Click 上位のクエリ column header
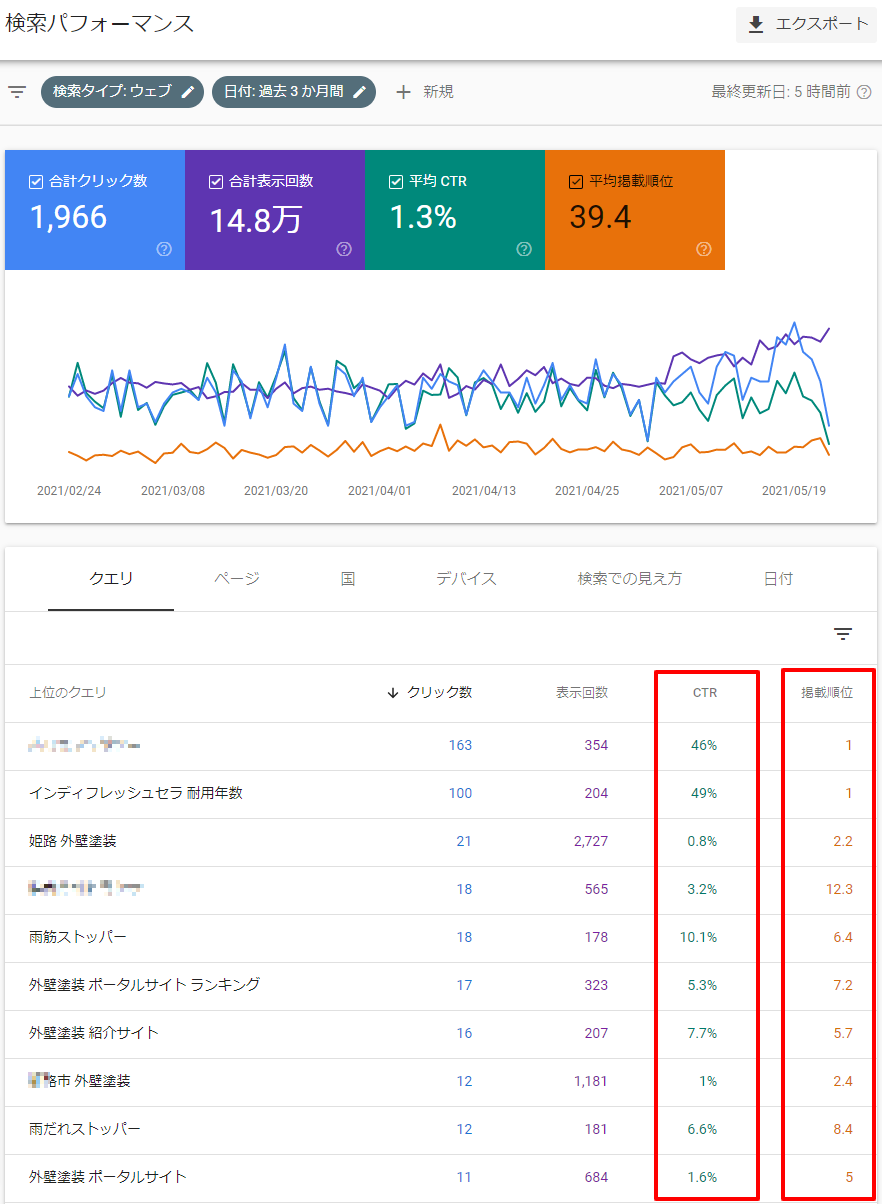This screenshot has height=1204, width=882. (68, 692)
